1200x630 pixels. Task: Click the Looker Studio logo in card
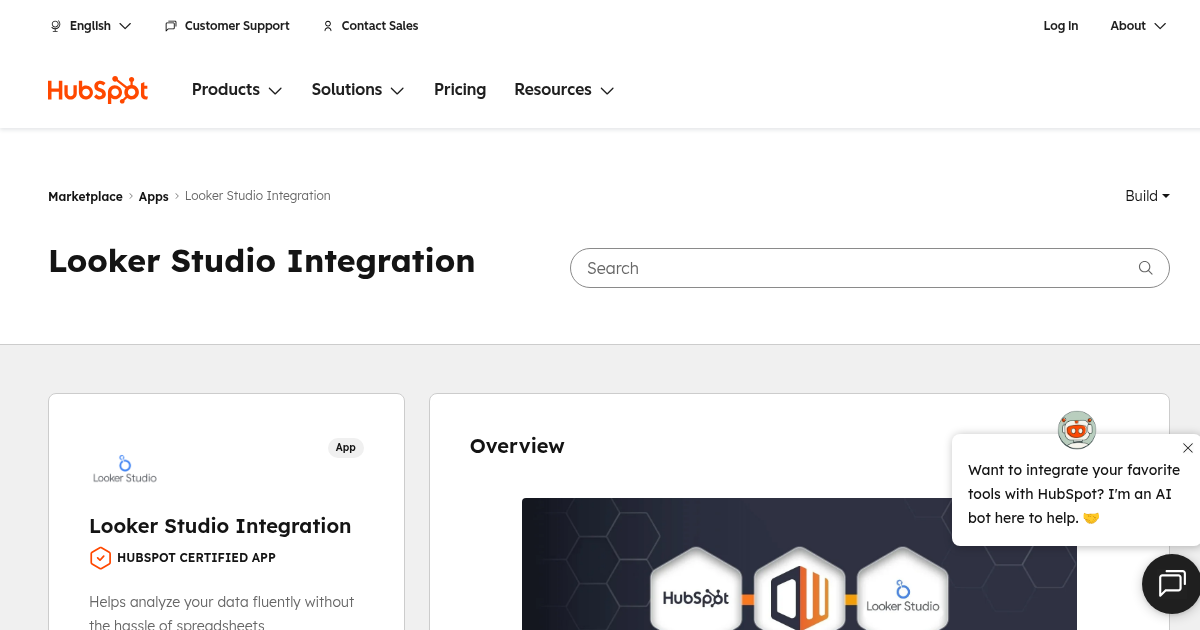[125, 469]
